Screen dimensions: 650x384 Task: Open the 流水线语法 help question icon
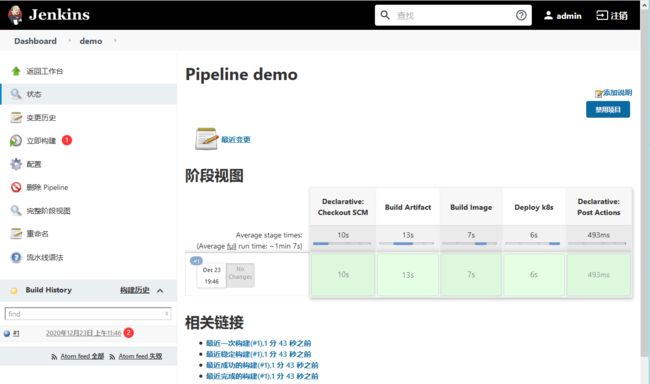click(x=16, y=258)
